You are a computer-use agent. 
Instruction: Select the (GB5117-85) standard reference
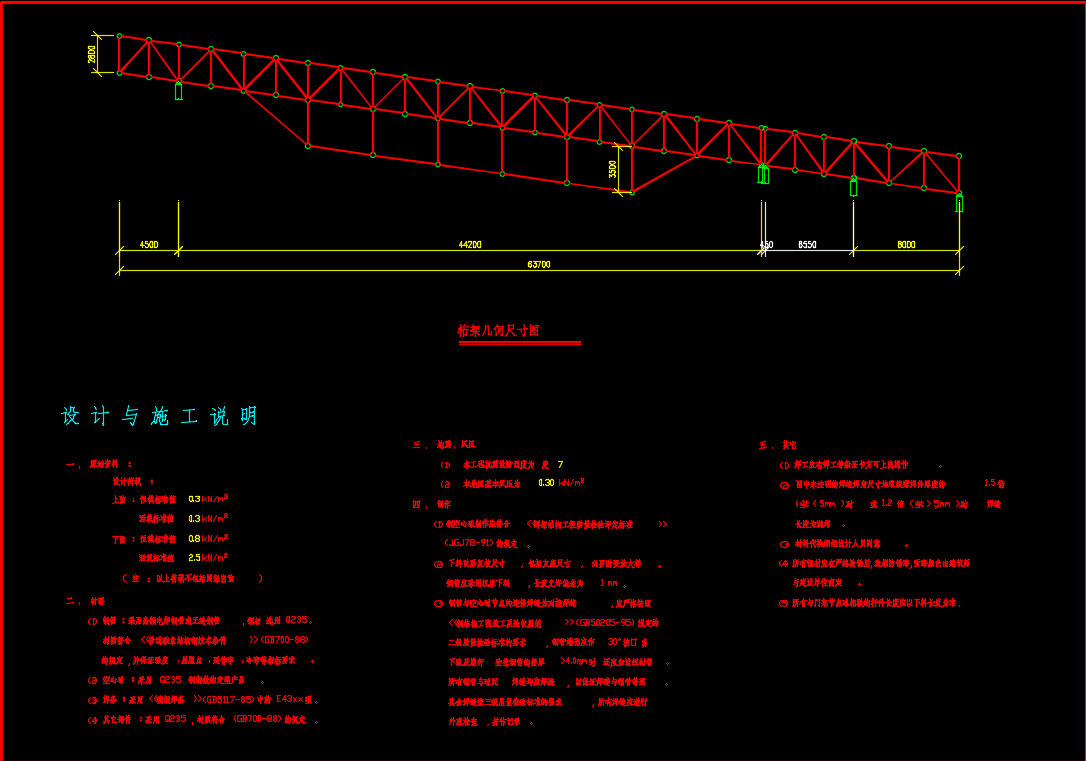[229, 700]
